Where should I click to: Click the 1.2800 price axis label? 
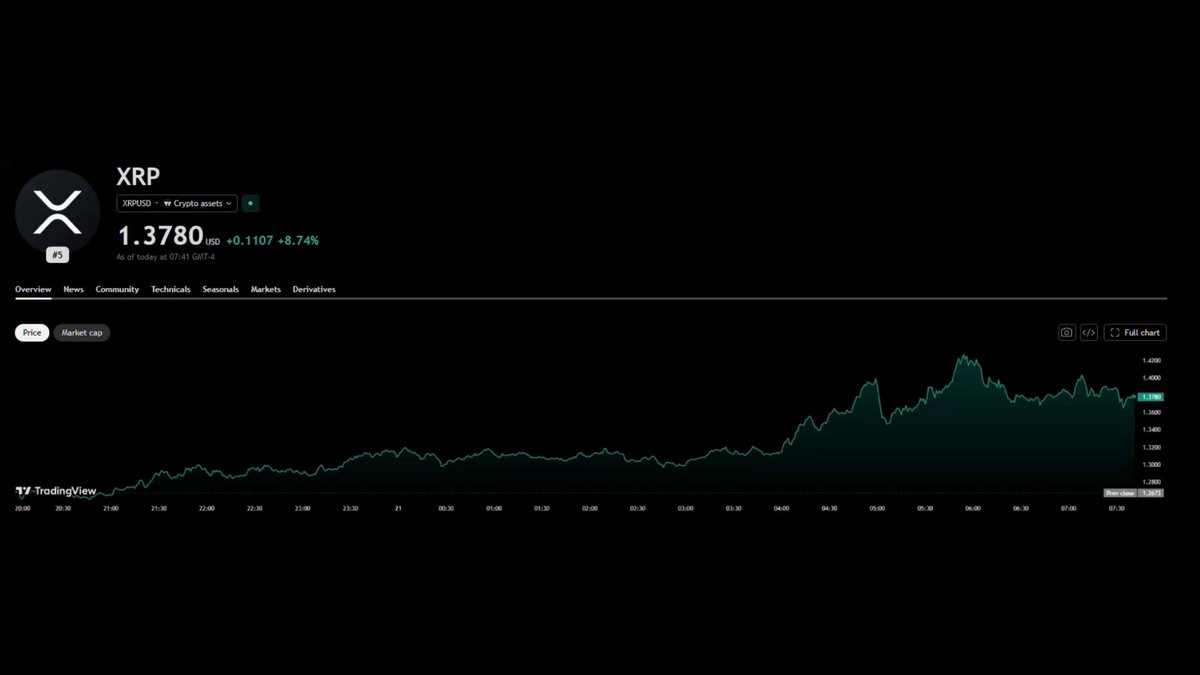click(1152, 481)
